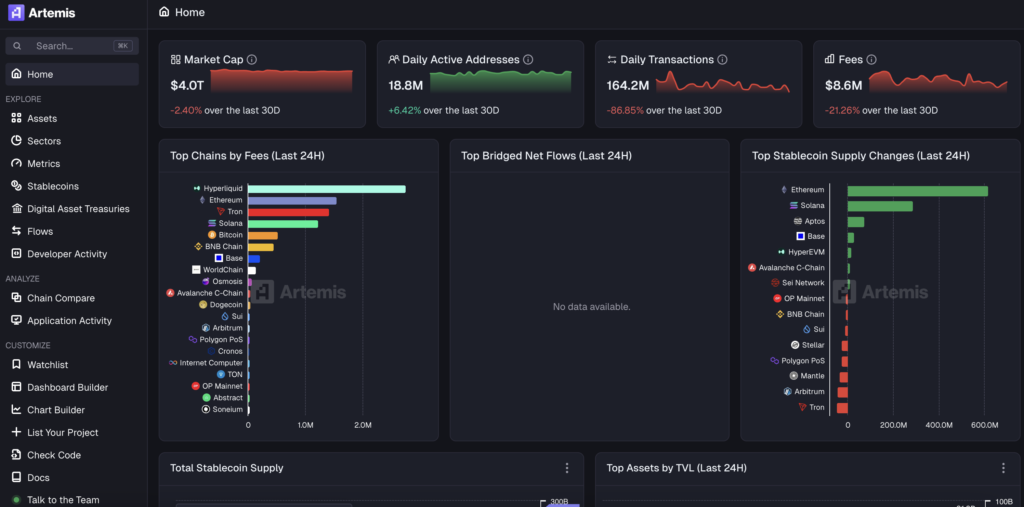Click the Internet Computer label
This screenshot has height=507, width=1024.
(x=211, y=363)
